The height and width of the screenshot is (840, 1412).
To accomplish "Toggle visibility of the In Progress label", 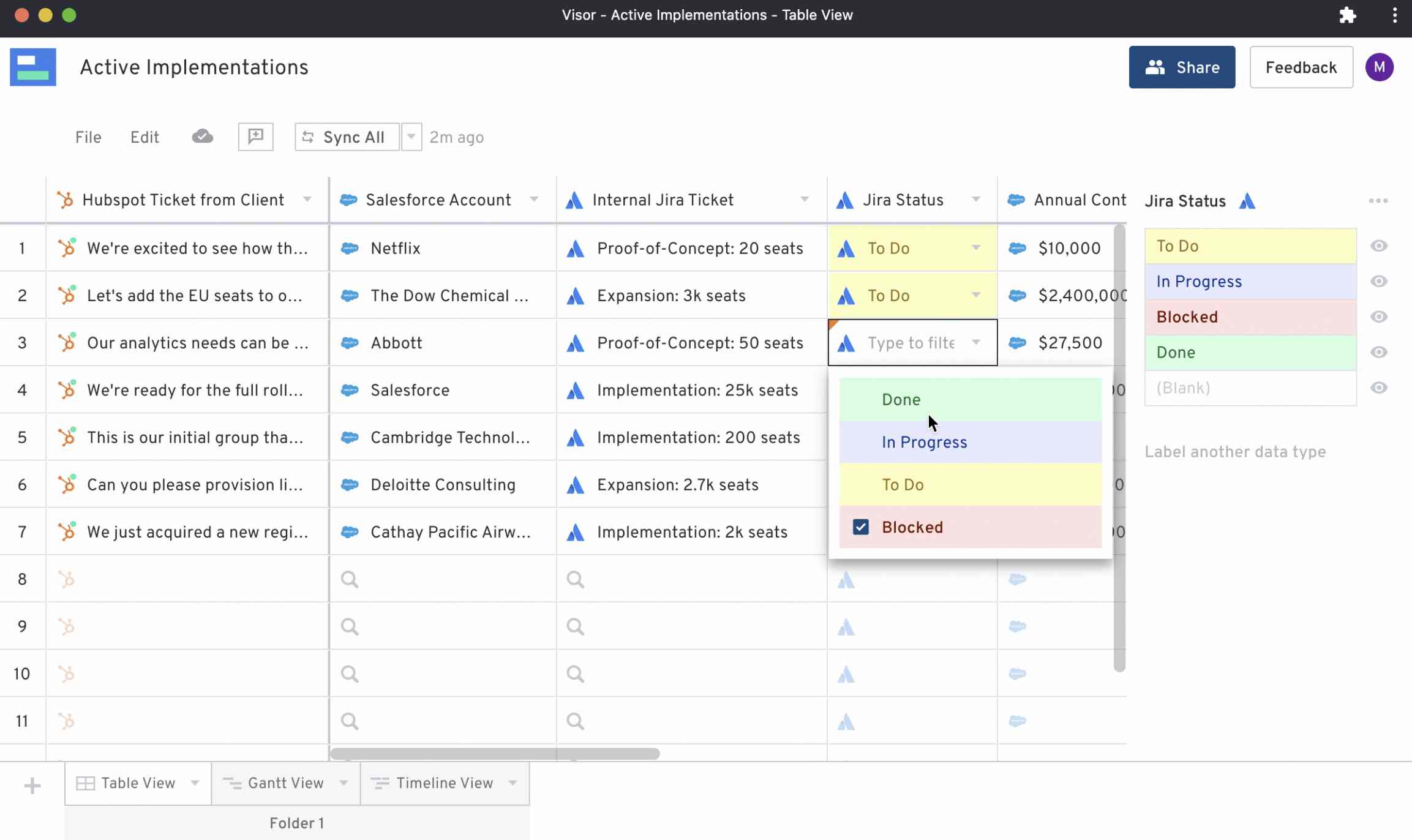I will 1378,281.
